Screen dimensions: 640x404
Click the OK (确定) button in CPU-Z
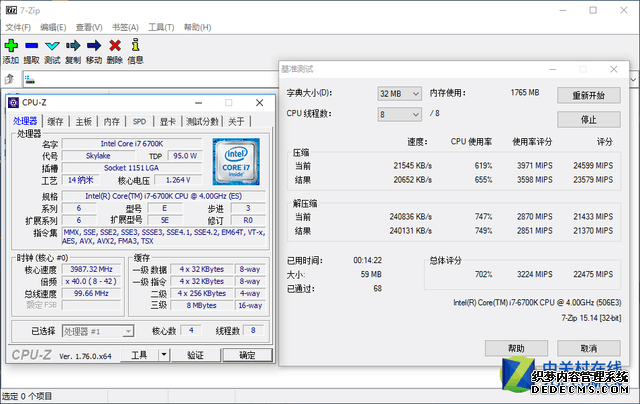coord(247,355)
